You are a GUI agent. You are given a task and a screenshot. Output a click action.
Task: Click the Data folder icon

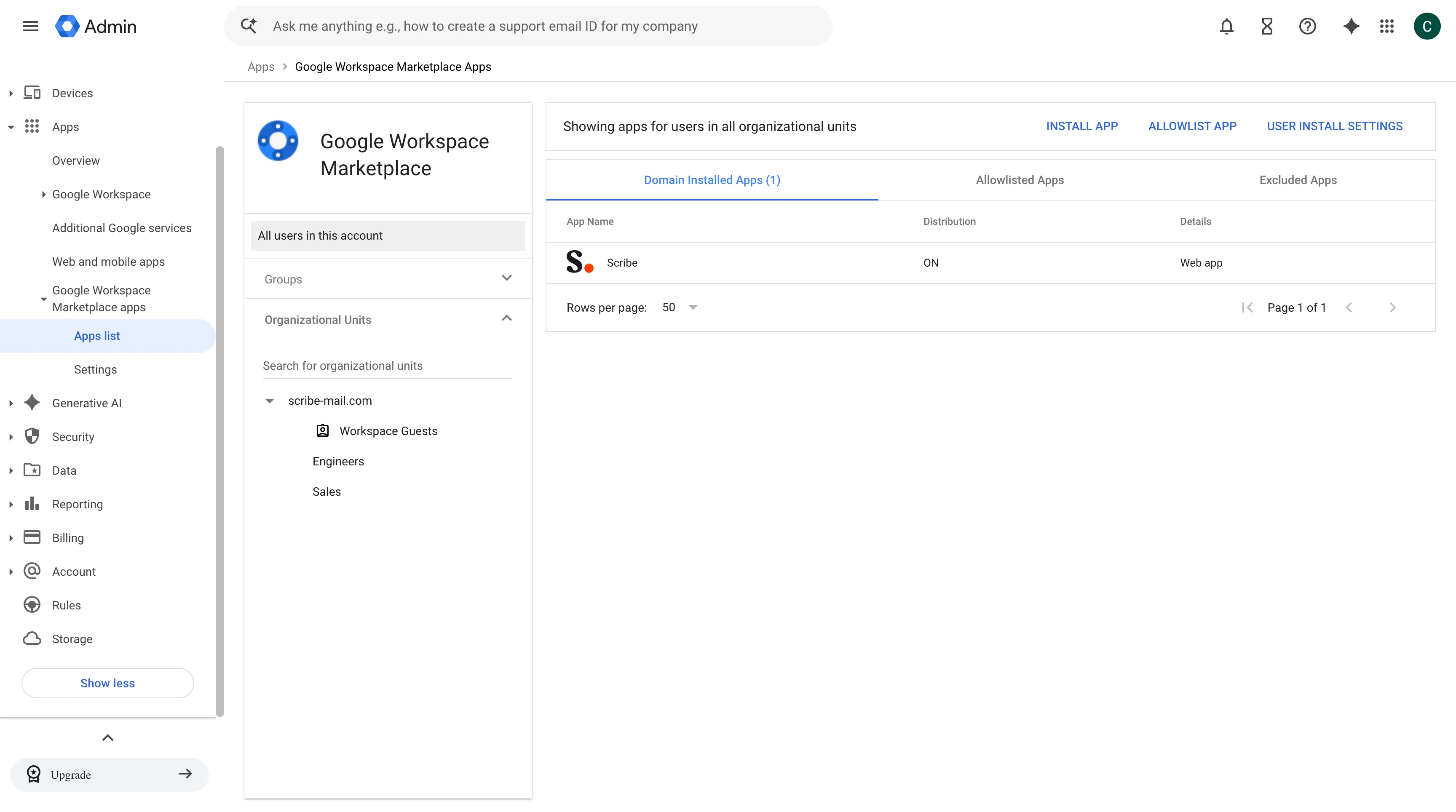coord(32,470)
